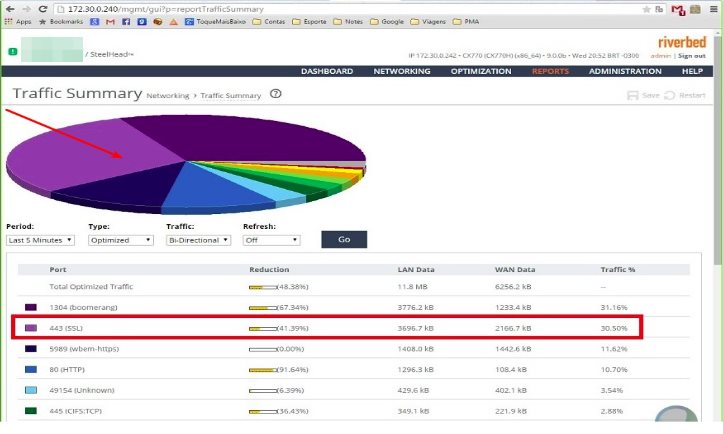Click the purple 443 (SSL) color swatch
Viewport: 723px width, 434px height.
30,328
